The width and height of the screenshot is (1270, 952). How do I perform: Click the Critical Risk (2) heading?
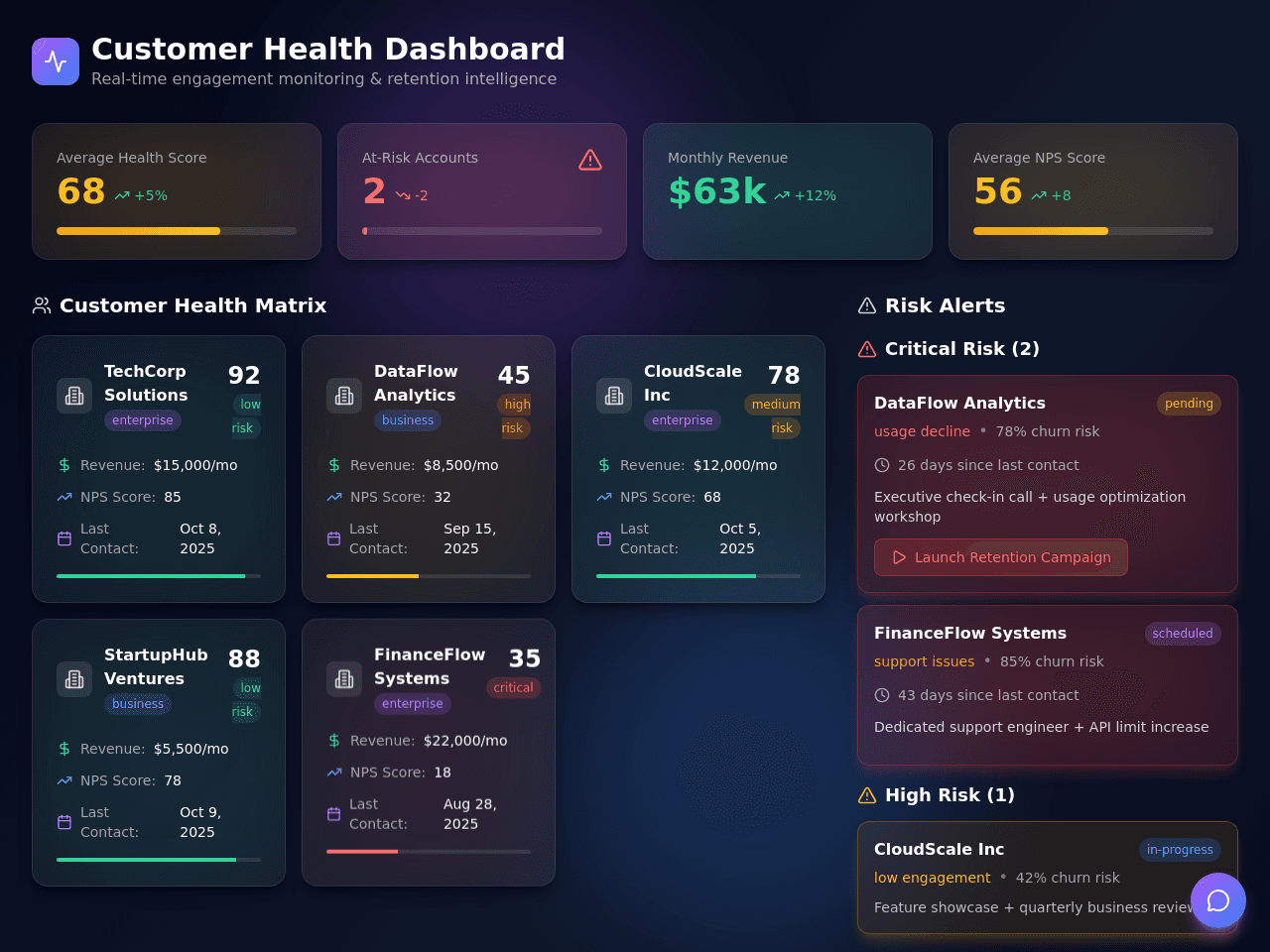coord(962,349)
